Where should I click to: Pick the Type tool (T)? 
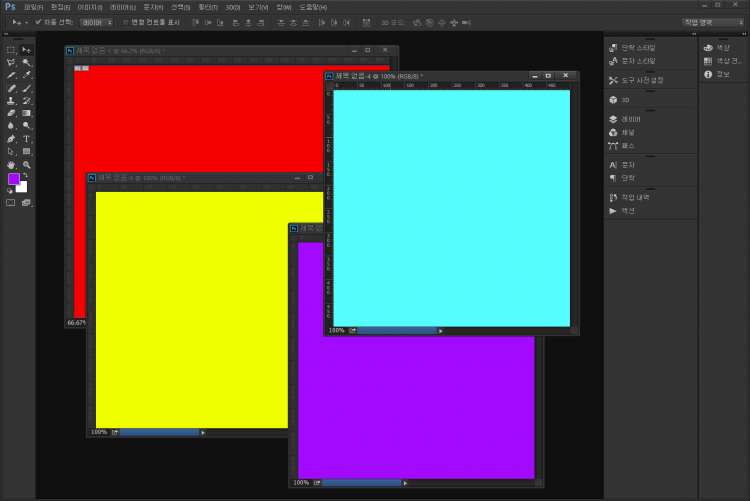27,139
